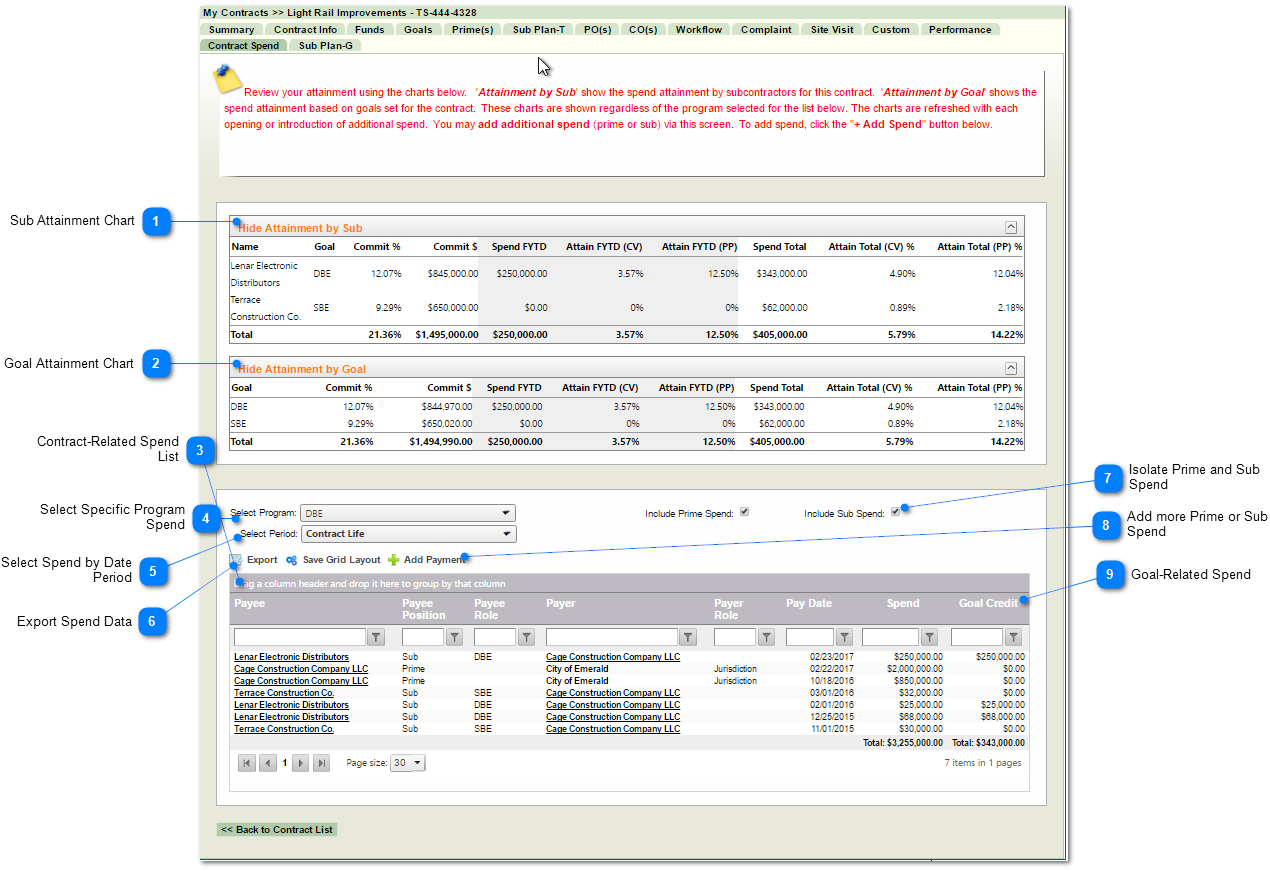Open the Select Period dropdown
1270x871 pixels.
408,534
